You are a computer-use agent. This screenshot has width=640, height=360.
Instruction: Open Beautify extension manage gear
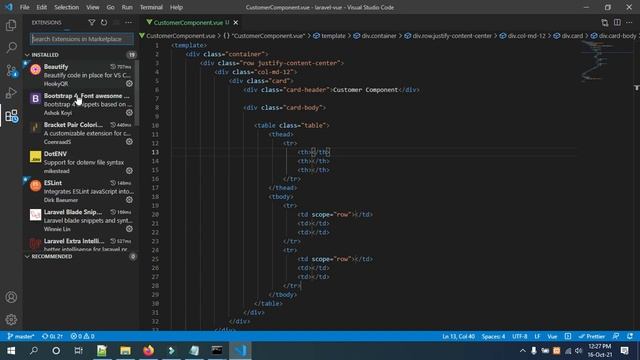tap(129, 83)
